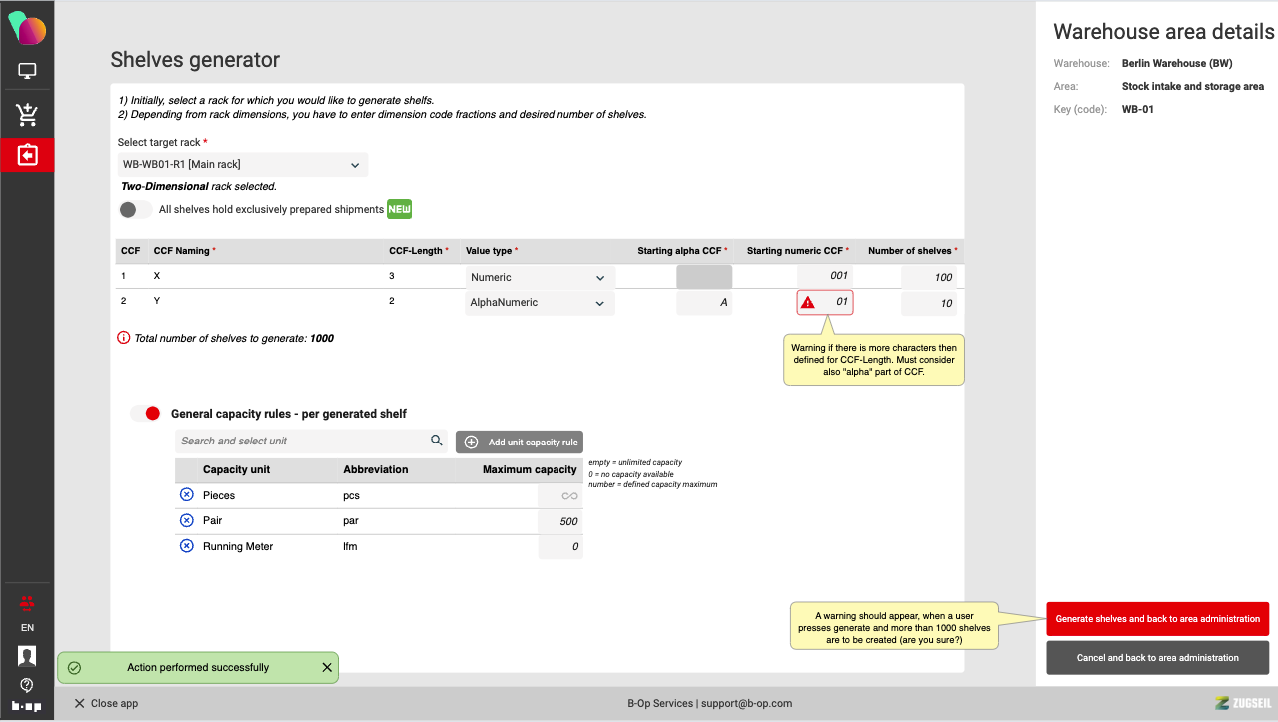This screenshot has height=722, width=1278.
Task: Click the monitor icon in sidebar
Action: pyautogui.click(x=27, y=72)
